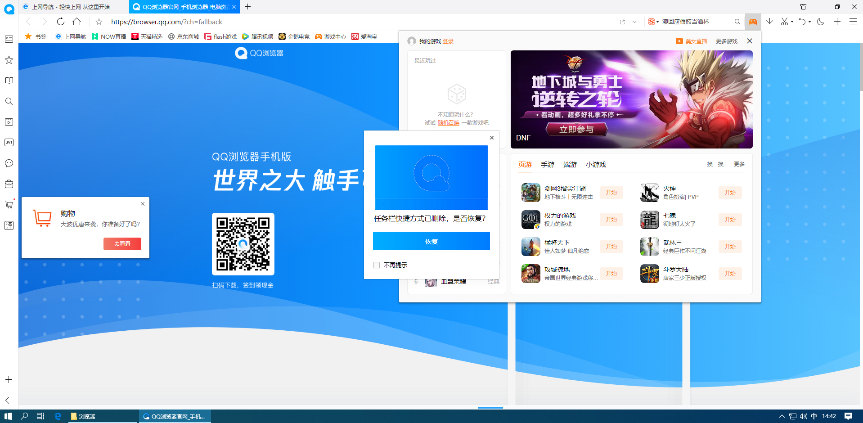The image size is (863, 423).
Task: Open the bookmarks star folder in bookmark bar
Action: click(x=36, y=36)
